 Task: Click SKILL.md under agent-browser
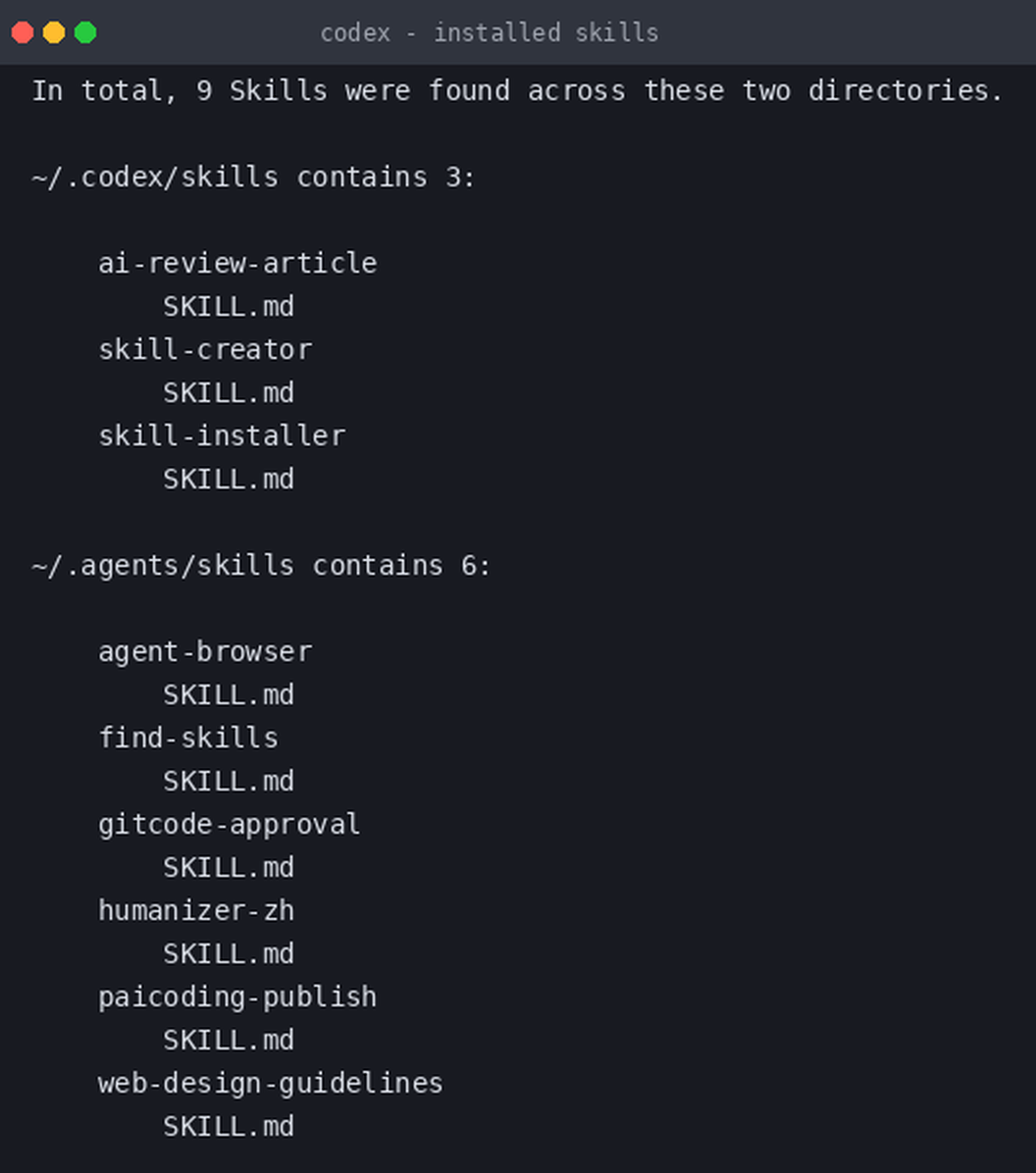[229, 695]
